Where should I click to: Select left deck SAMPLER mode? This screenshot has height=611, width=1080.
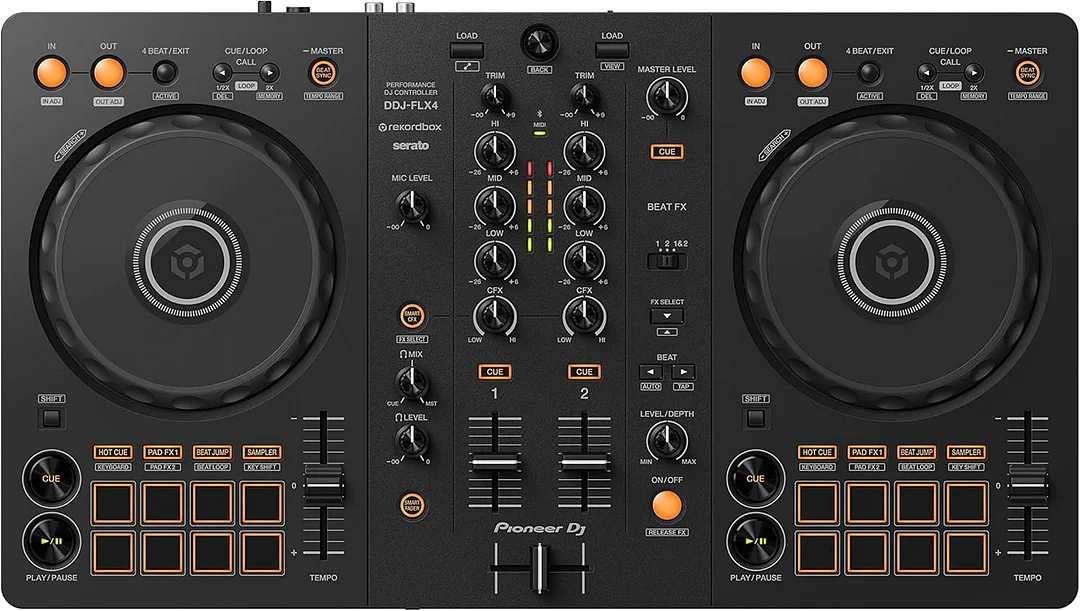pos(262,453)
